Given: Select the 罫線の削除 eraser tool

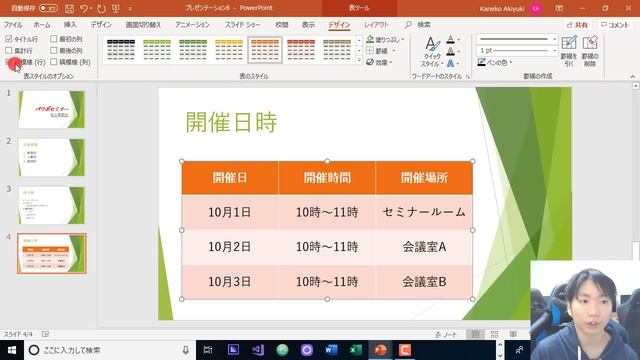Looking at the screenshot, I should click(590, 51).
